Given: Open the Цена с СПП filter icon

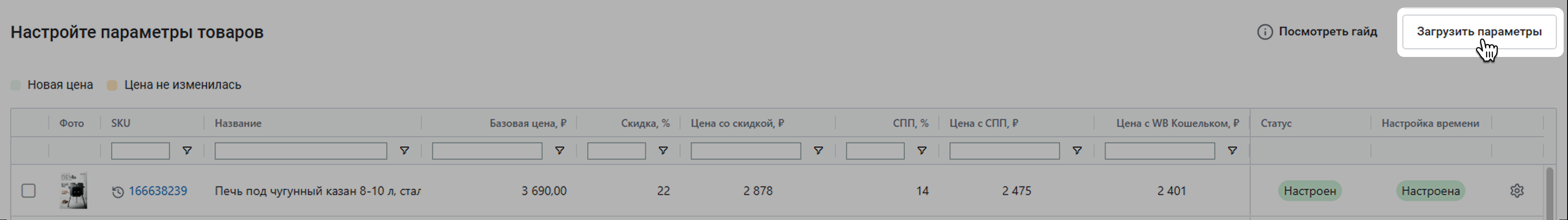Looking at the screenshot, I should point(1077,151).
